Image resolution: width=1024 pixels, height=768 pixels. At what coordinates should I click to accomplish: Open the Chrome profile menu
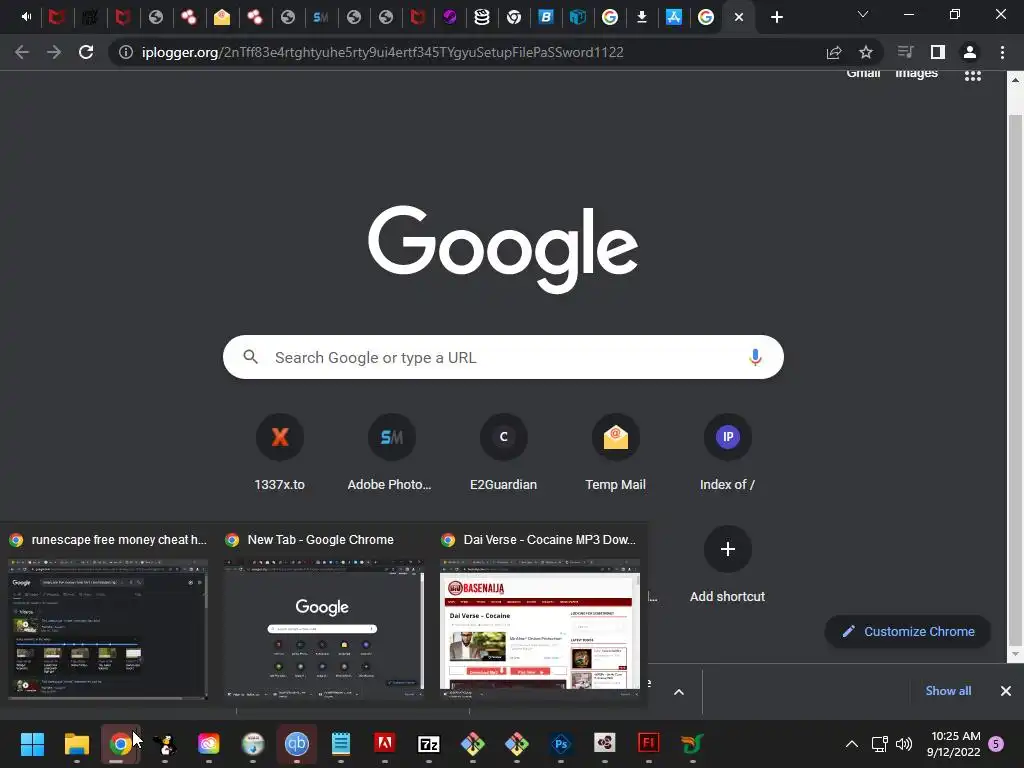coord(970,52)
